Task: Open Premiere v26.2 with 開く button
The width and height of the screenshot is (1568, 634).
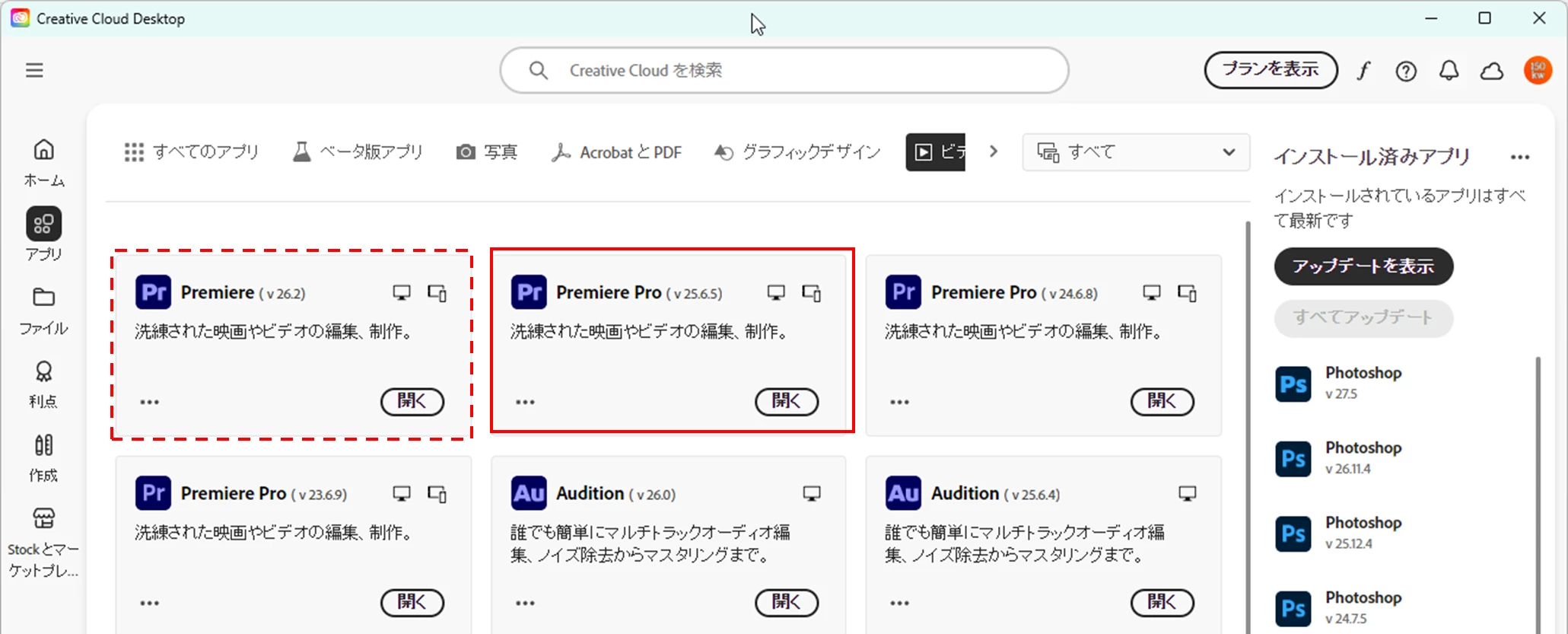Action: 412,401
